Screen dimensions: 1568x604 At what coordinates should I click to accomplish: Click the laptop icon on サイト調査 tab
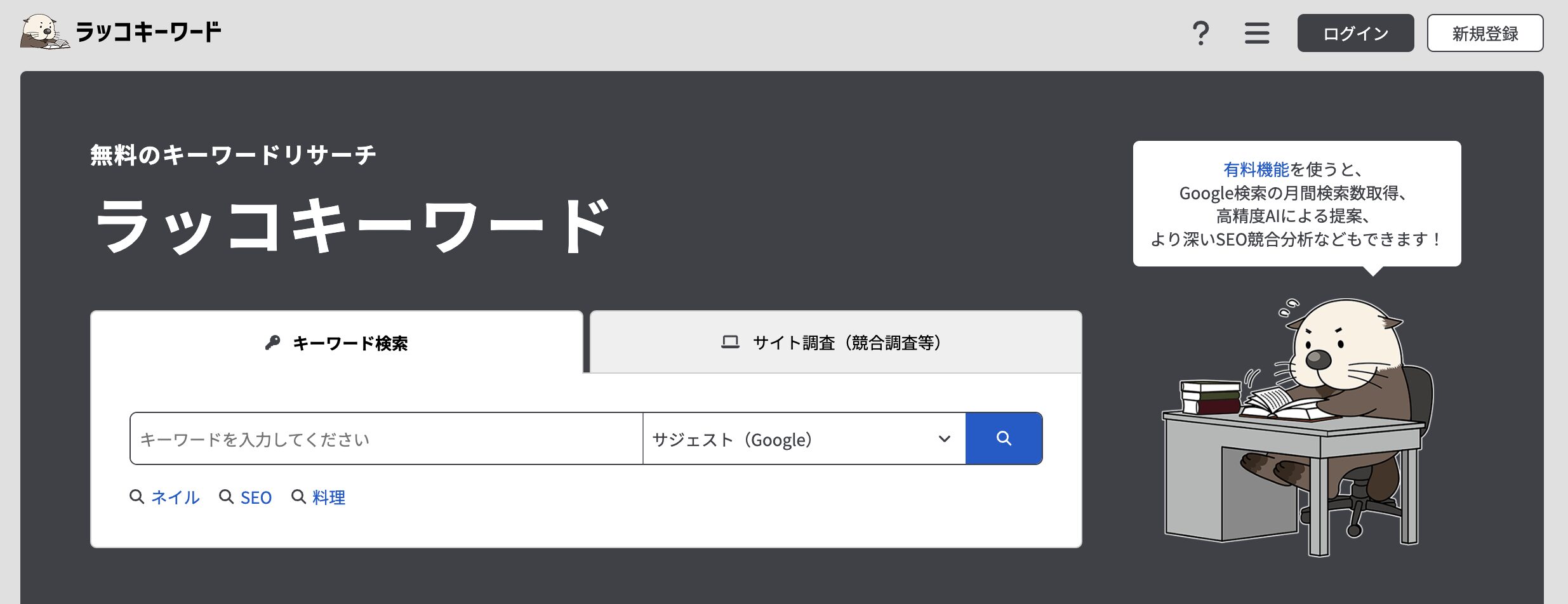tap(730, 343)
